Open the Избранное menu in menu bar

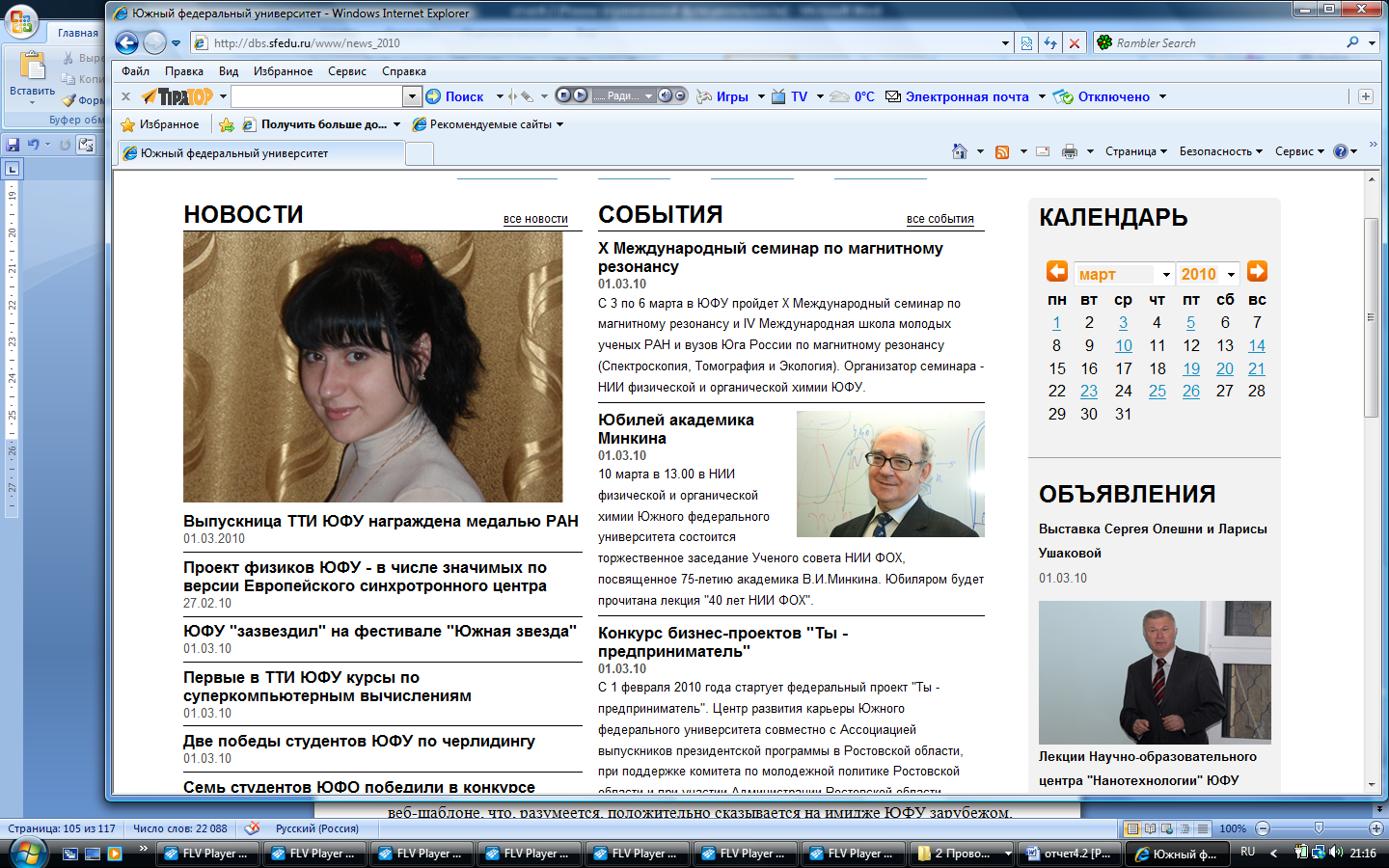(x=283, y=71)
